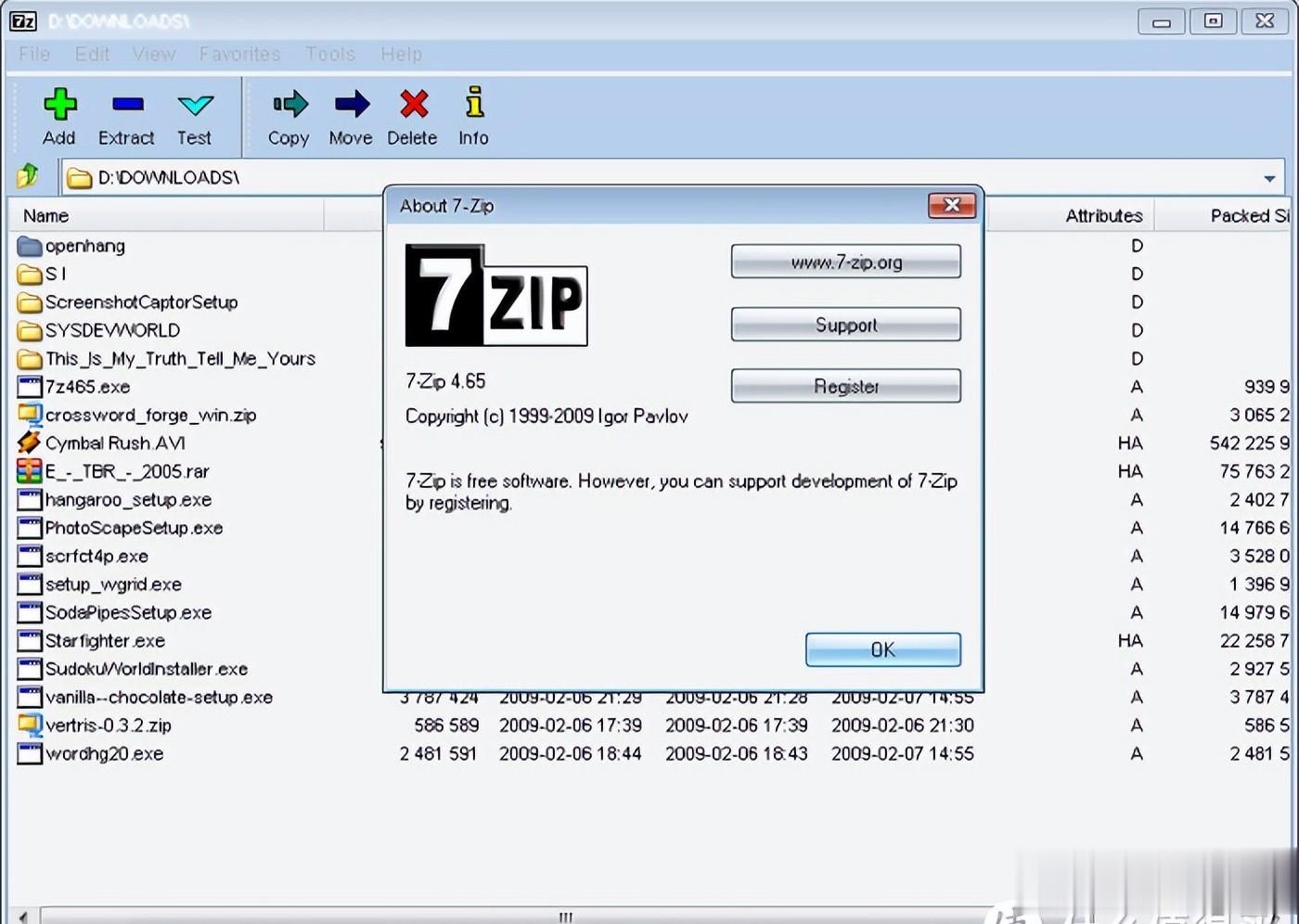Select the This_Is_My_Truth_Tell_Me_Yours folder icon

pos(30,359)
